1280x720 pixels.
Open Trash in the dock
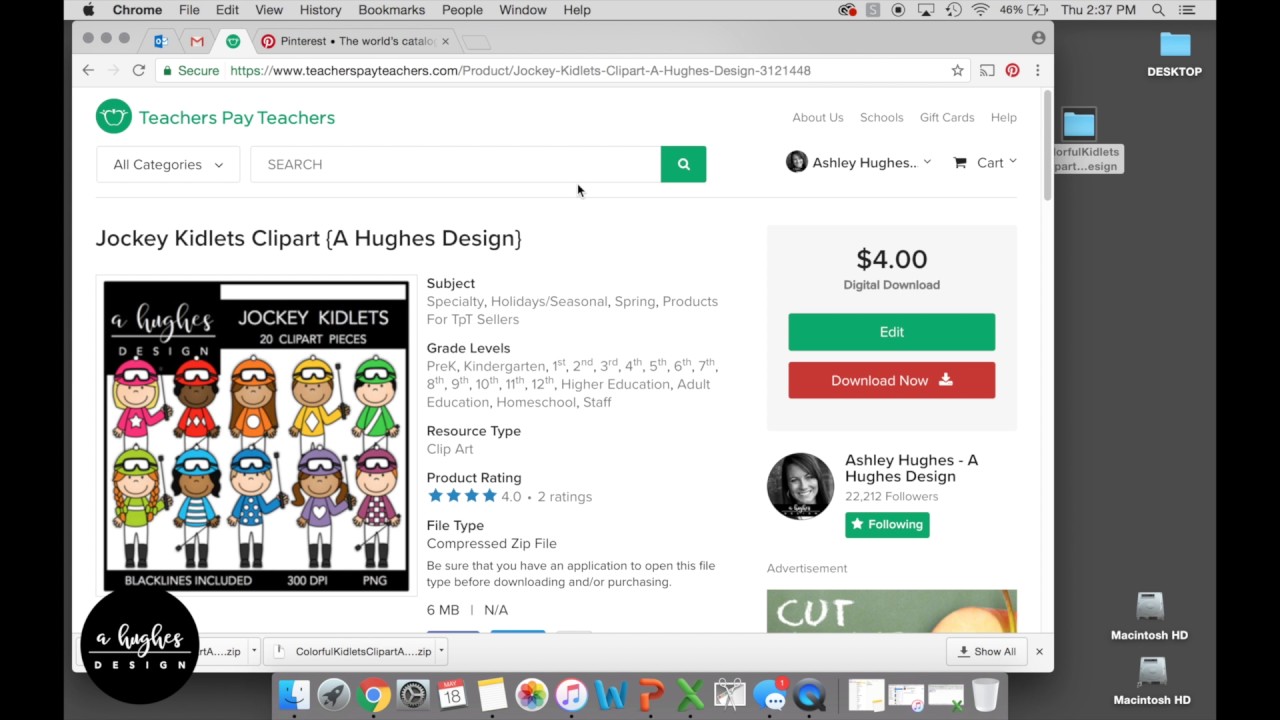(985, 693)
